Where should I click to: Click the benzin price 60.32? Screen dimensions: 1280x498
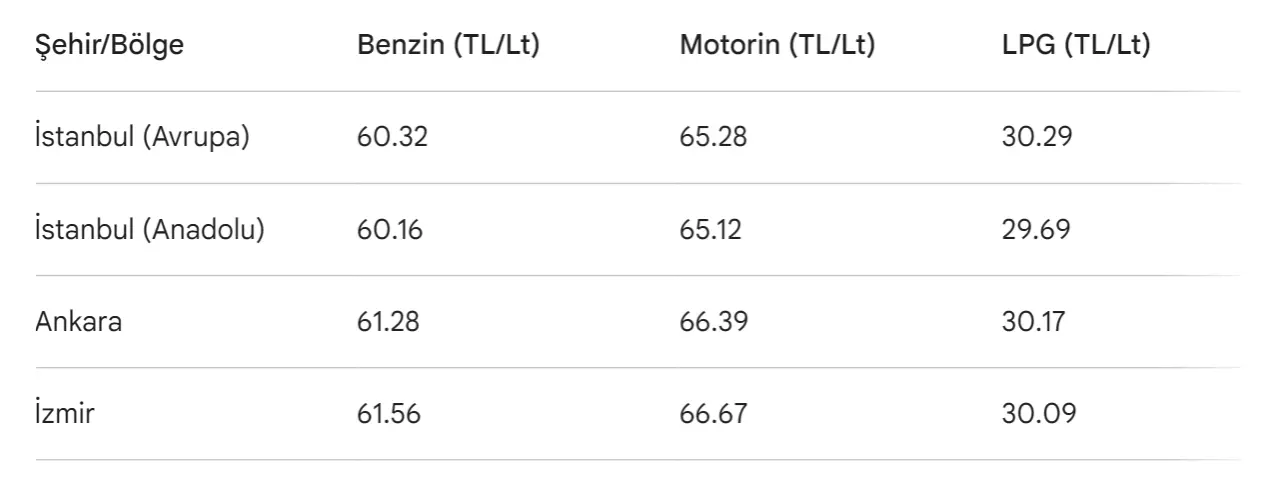pyautogui.click(x=392, y=137)
